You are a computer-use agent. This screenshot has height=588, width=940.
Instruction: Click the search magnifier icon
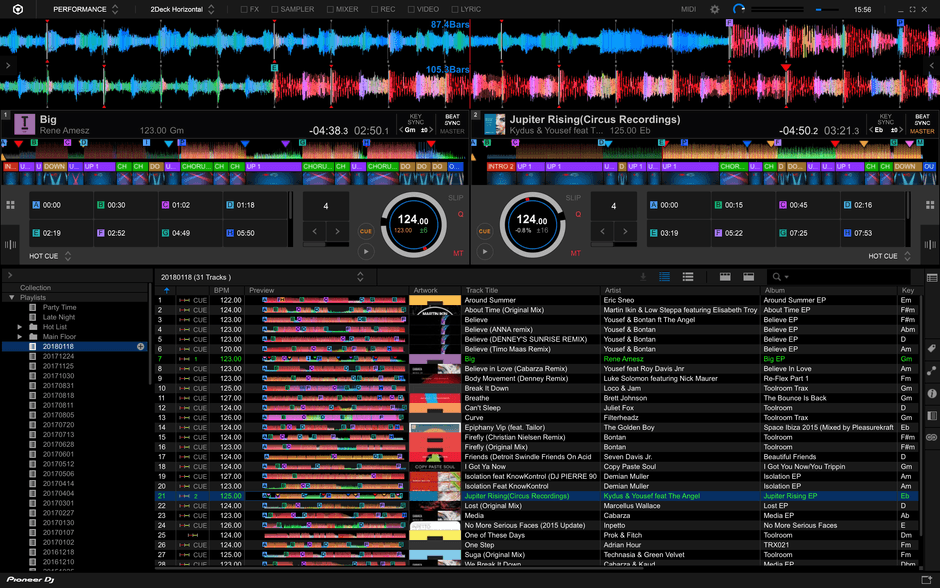(x=776, y=277)
